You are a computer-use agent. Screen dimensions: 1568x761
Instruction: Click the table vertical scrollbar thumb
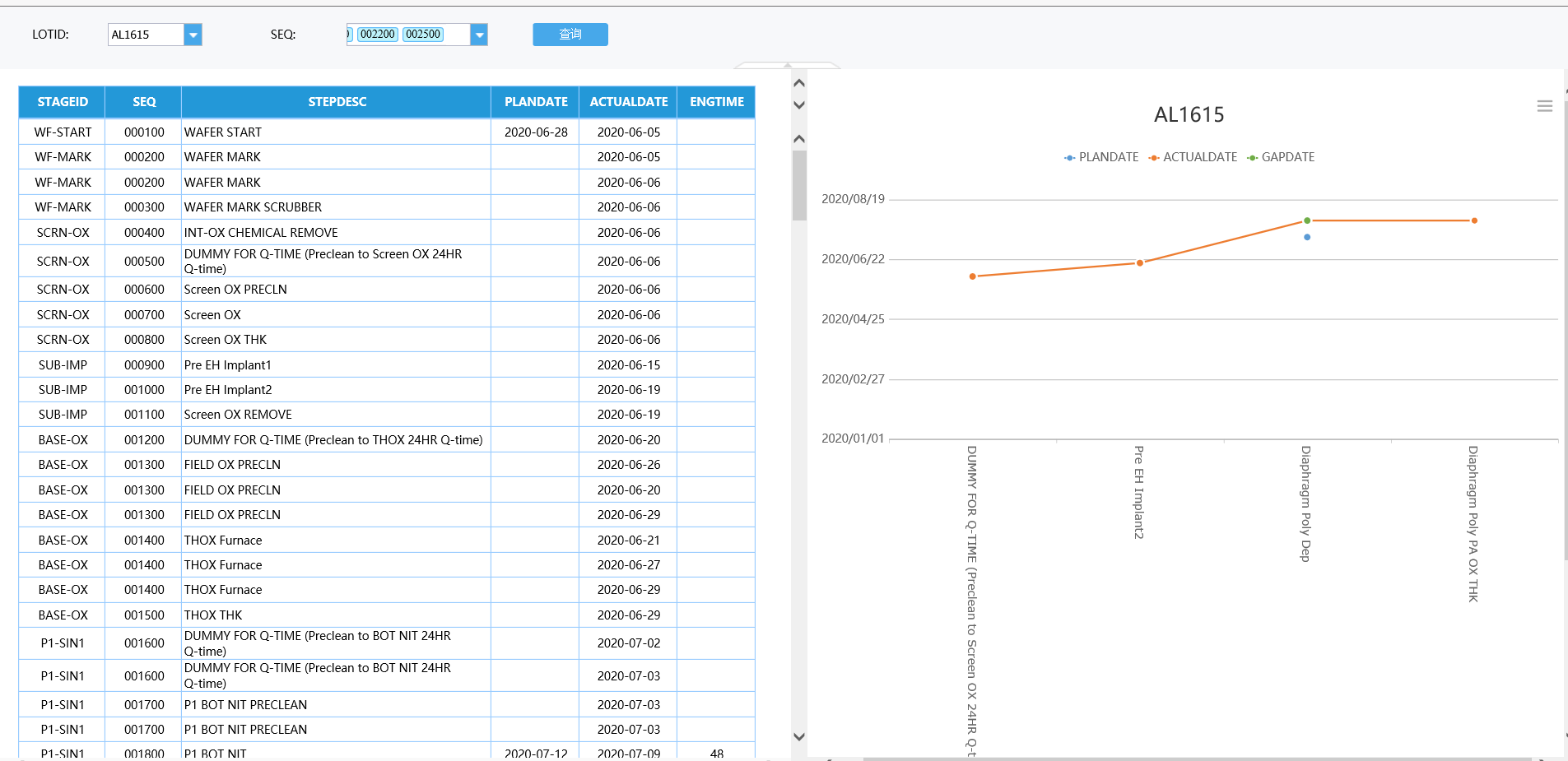(x=799, y=185)
